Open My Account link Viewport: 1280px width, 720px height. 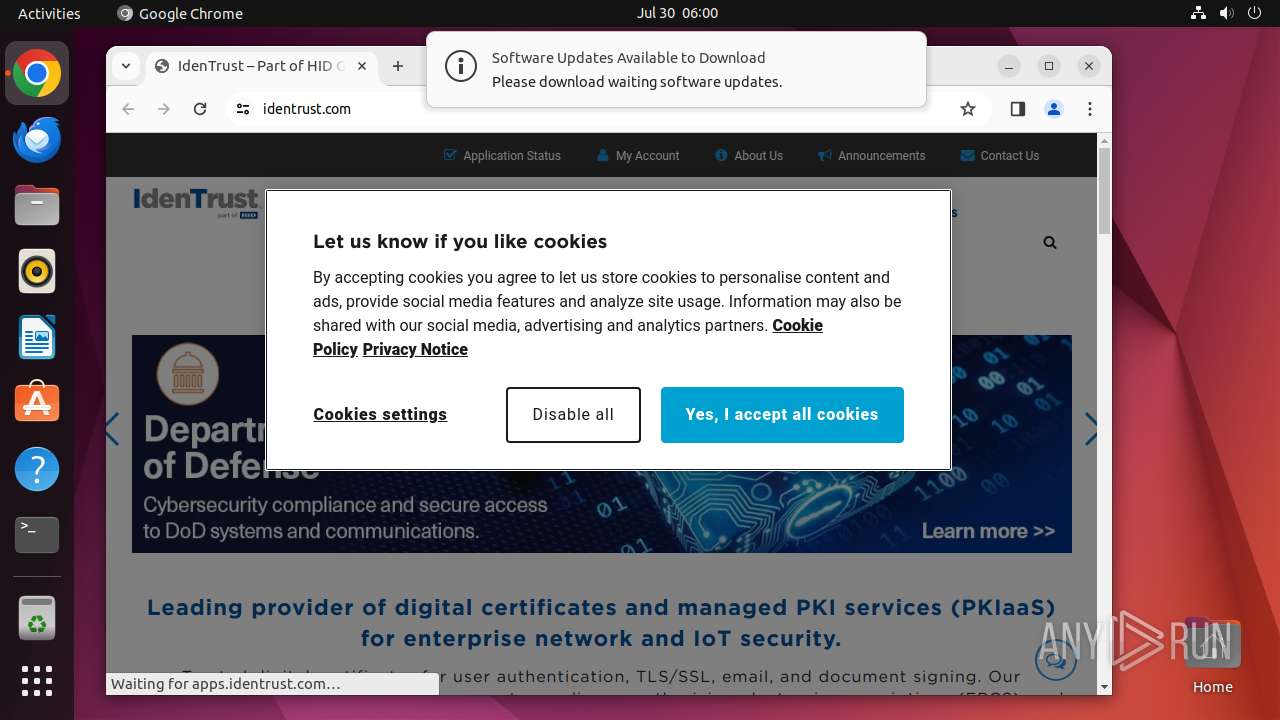click(638, 156)
